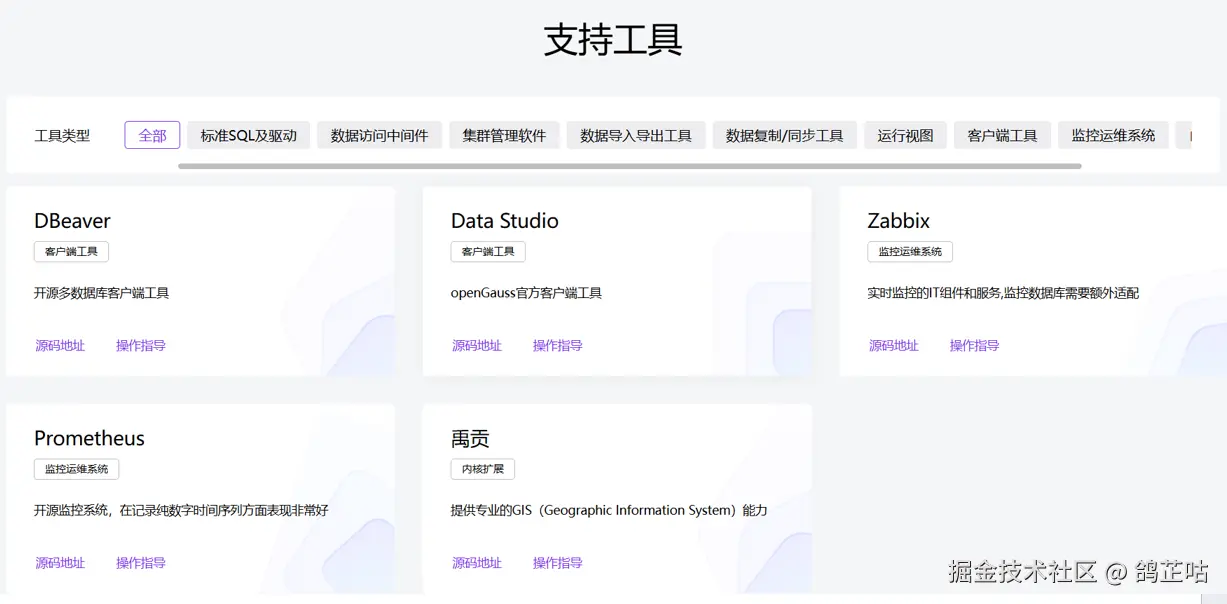The height and width of the screenshot is (604, 1227).
Task: Filter by 运行视图 category
Action: point(905,135)
